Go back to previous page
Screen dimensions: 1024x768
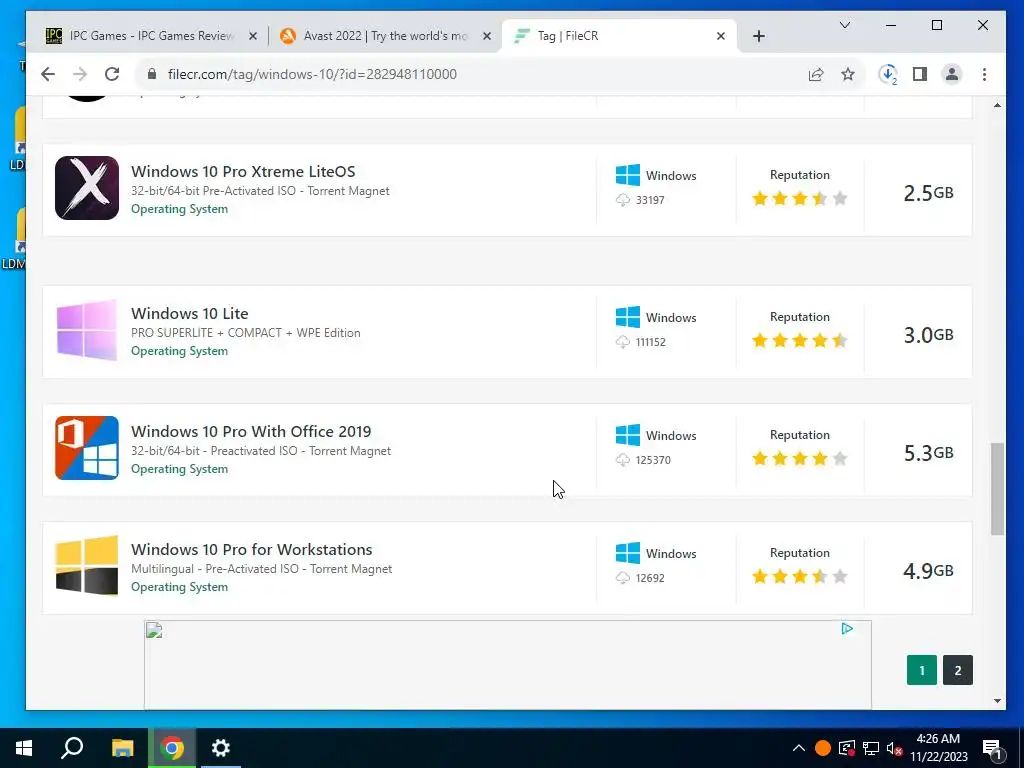coord(48,74)
